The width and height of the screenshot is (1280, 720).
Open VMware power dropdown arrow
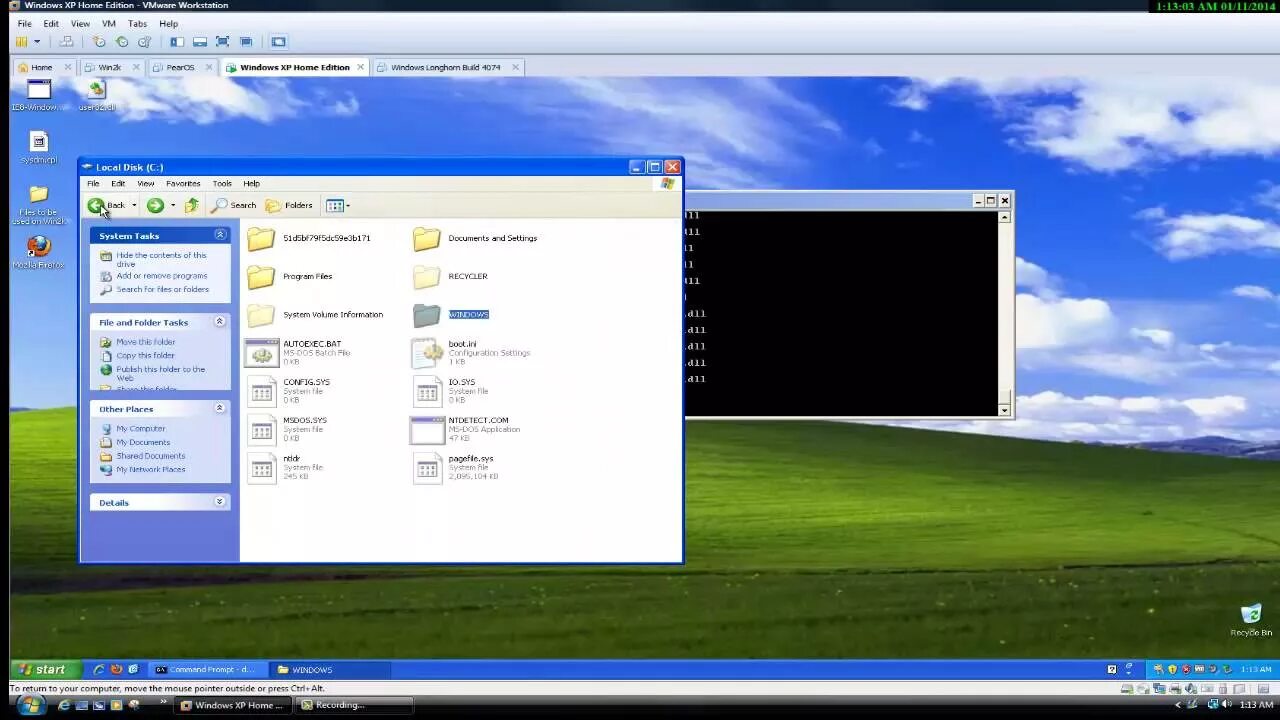click(x=37, y=41)
